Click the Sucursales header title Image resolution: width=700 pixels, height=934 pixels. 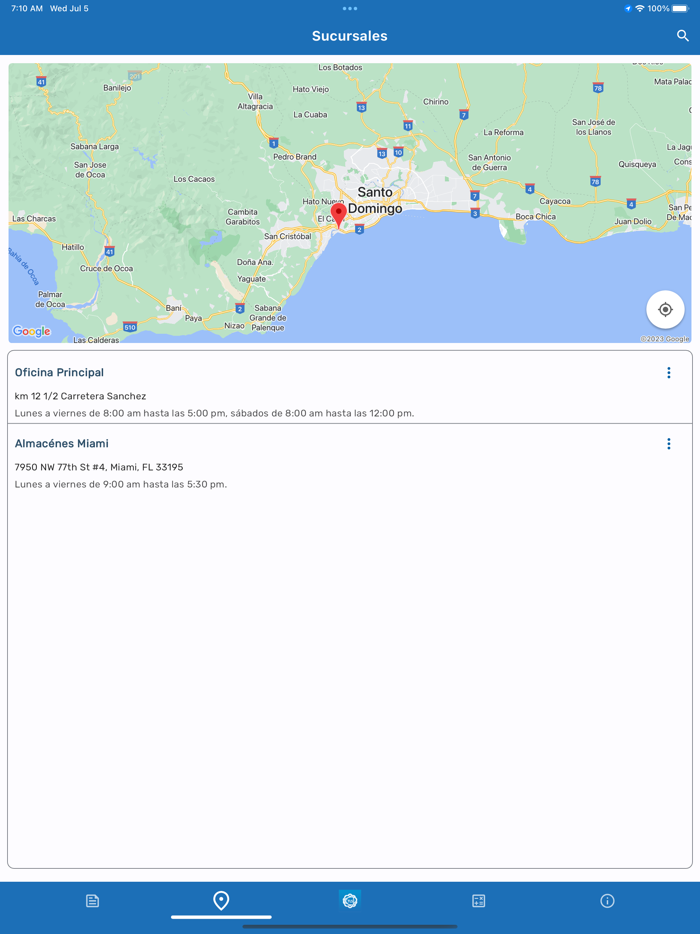tap(350, 36)
